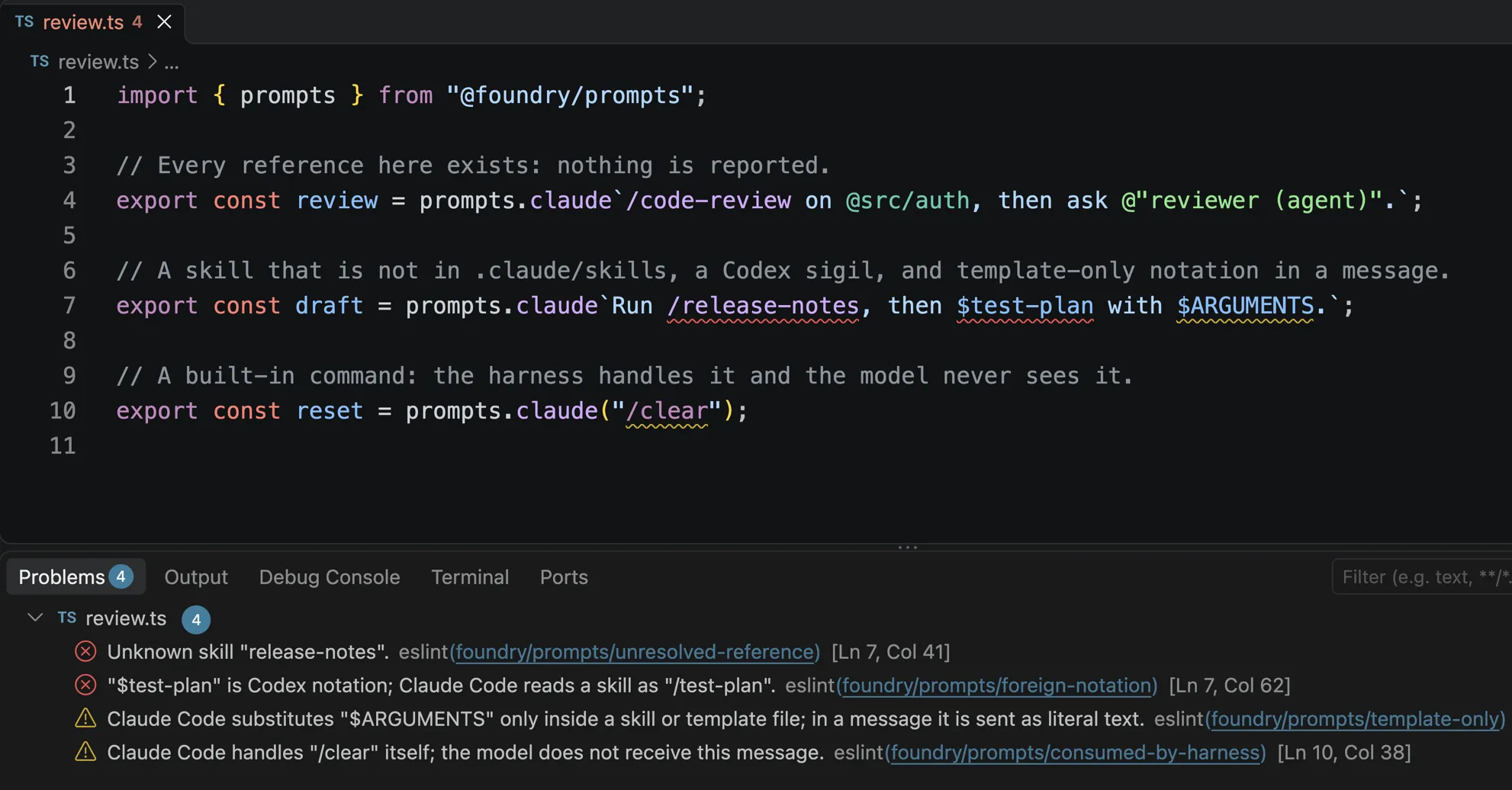Select the review.ts editor tab
This screenshot has height=790, width=1512.
click(92, 22)
